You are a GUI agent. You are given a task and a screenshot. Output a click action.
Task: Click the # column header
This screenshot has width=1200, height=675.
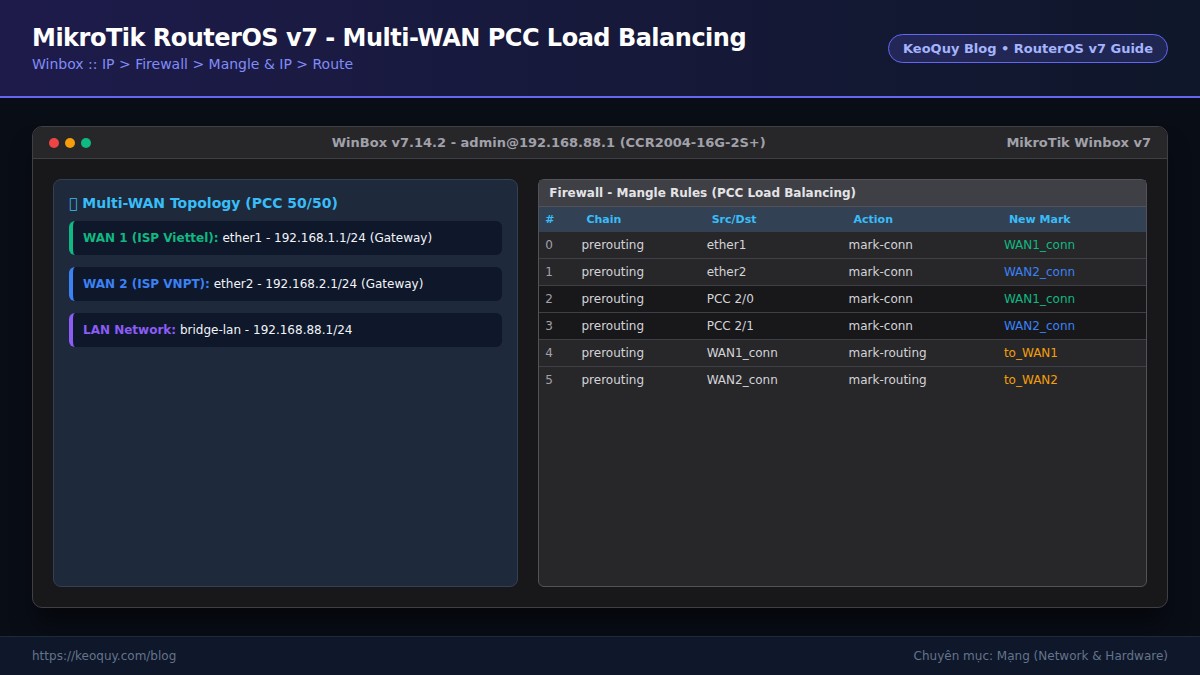[549, 219]
